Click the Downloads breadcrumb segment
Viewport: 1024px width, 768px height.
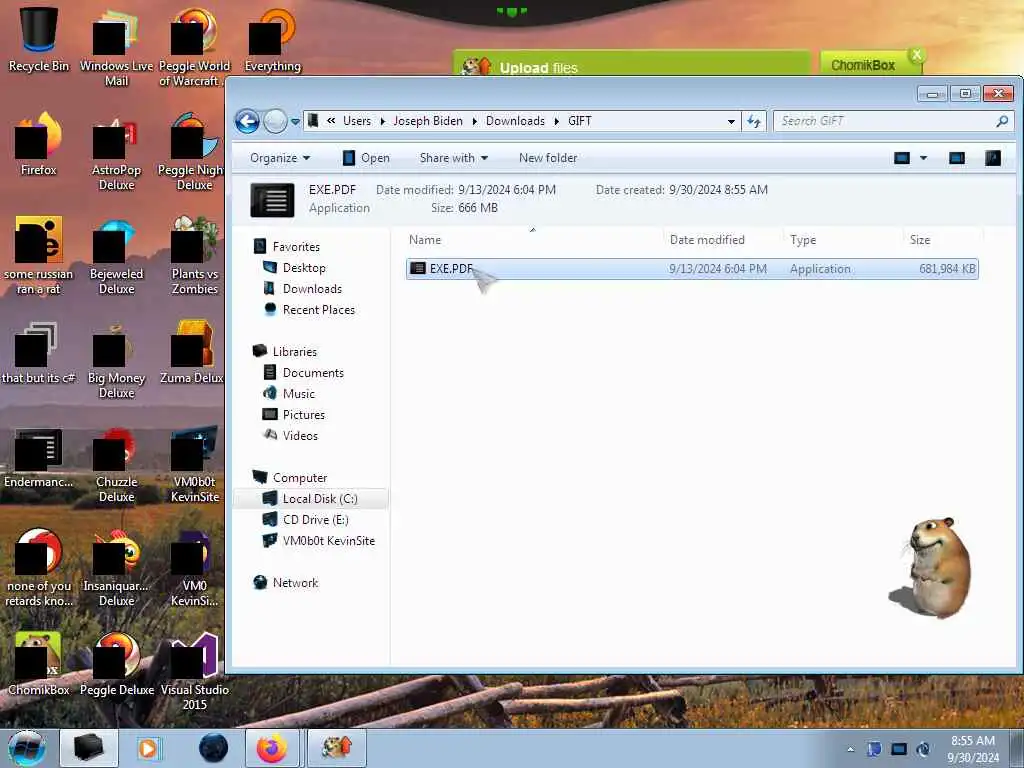(x=515, y=121)
